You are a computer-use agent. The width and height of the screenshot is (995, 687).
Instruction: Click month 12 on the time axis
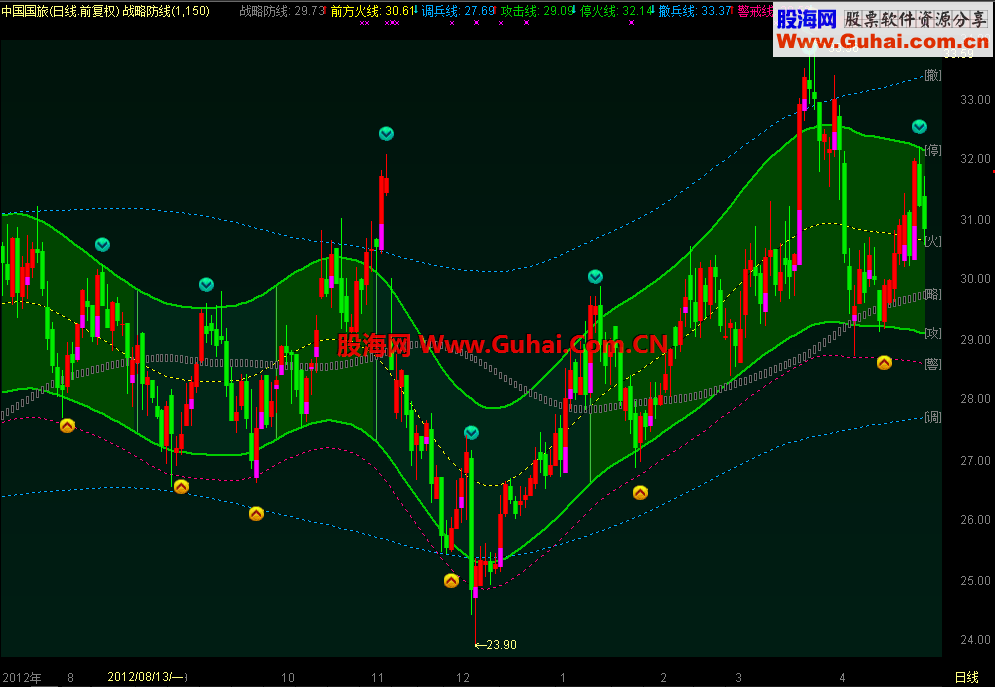pyautogui.click(x=463, y=677)
